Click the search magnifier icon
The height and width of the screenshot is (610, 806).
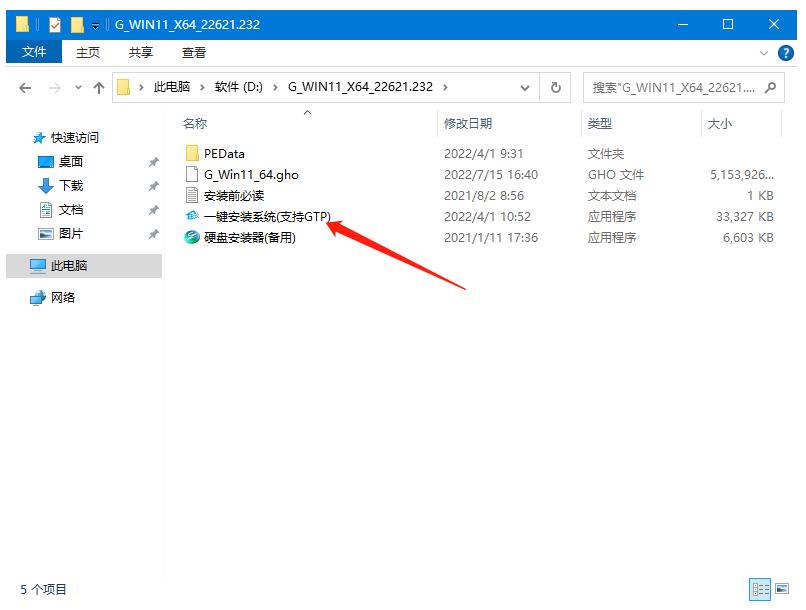(x=770, y=88)
